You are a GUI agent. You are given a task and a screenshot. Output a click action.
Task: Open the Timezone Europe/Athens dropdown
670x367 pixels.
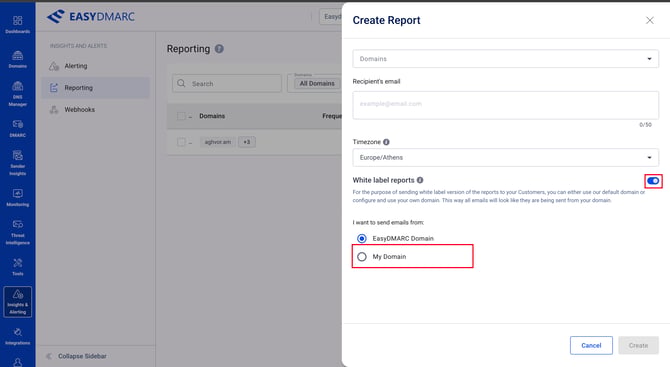pyautogui.click(x=505, y=158)
